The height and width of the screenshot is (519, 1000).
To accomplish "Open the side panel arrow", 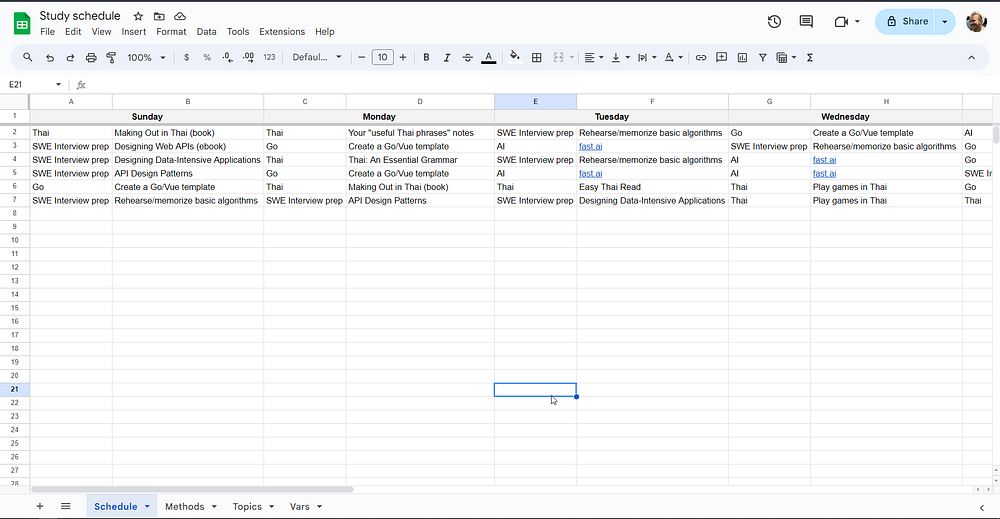I will (982, 508).
